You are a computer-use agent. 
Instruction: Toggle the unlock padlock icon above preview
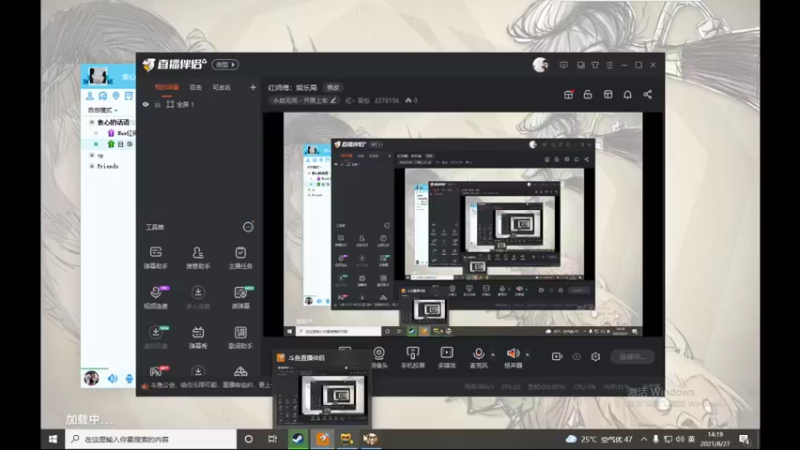(x=588, y=94)
